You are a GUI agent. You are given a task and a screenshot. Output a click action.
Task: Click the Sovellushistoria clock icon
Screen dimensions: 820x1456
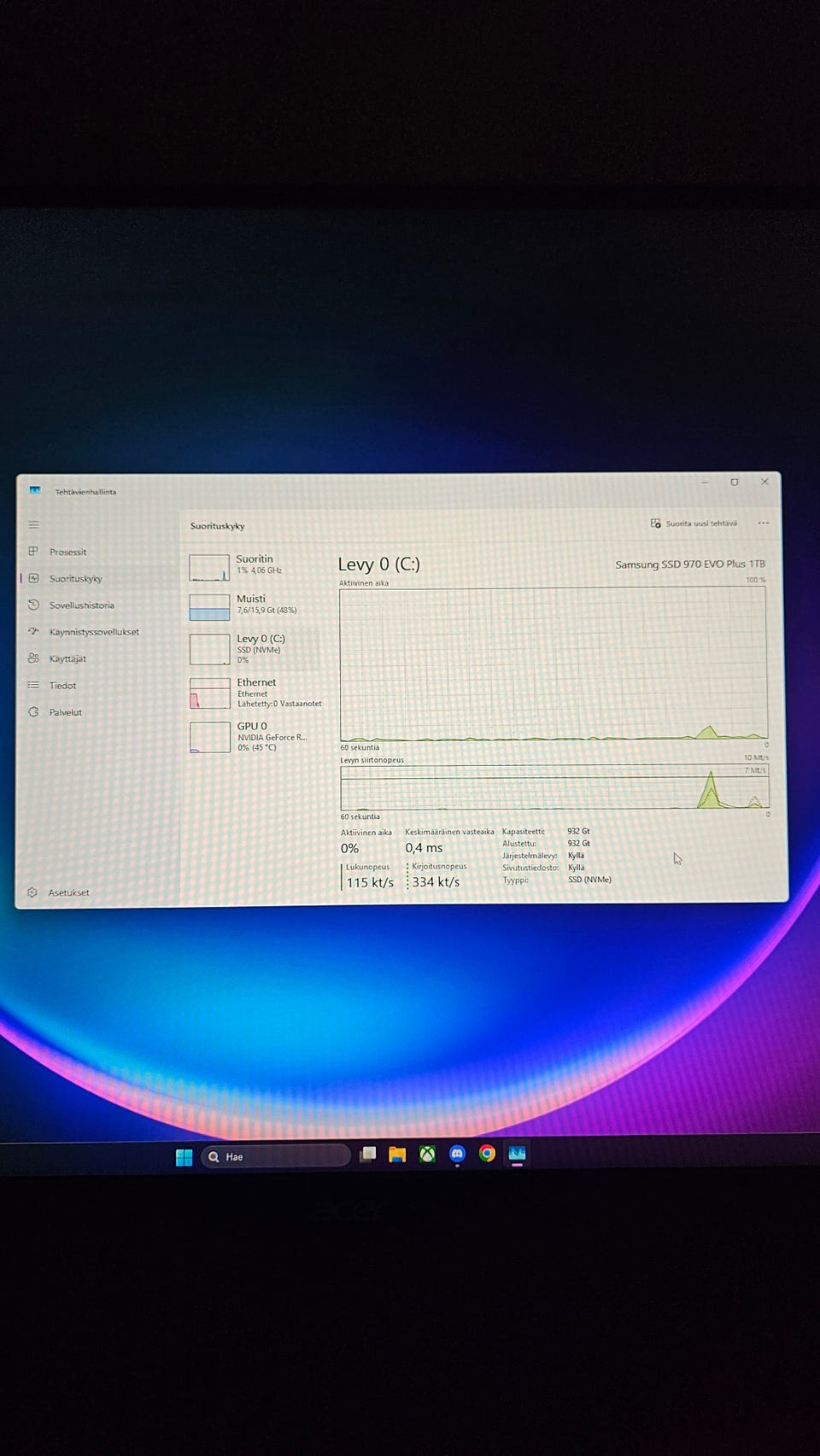click(x=33, y=605)
